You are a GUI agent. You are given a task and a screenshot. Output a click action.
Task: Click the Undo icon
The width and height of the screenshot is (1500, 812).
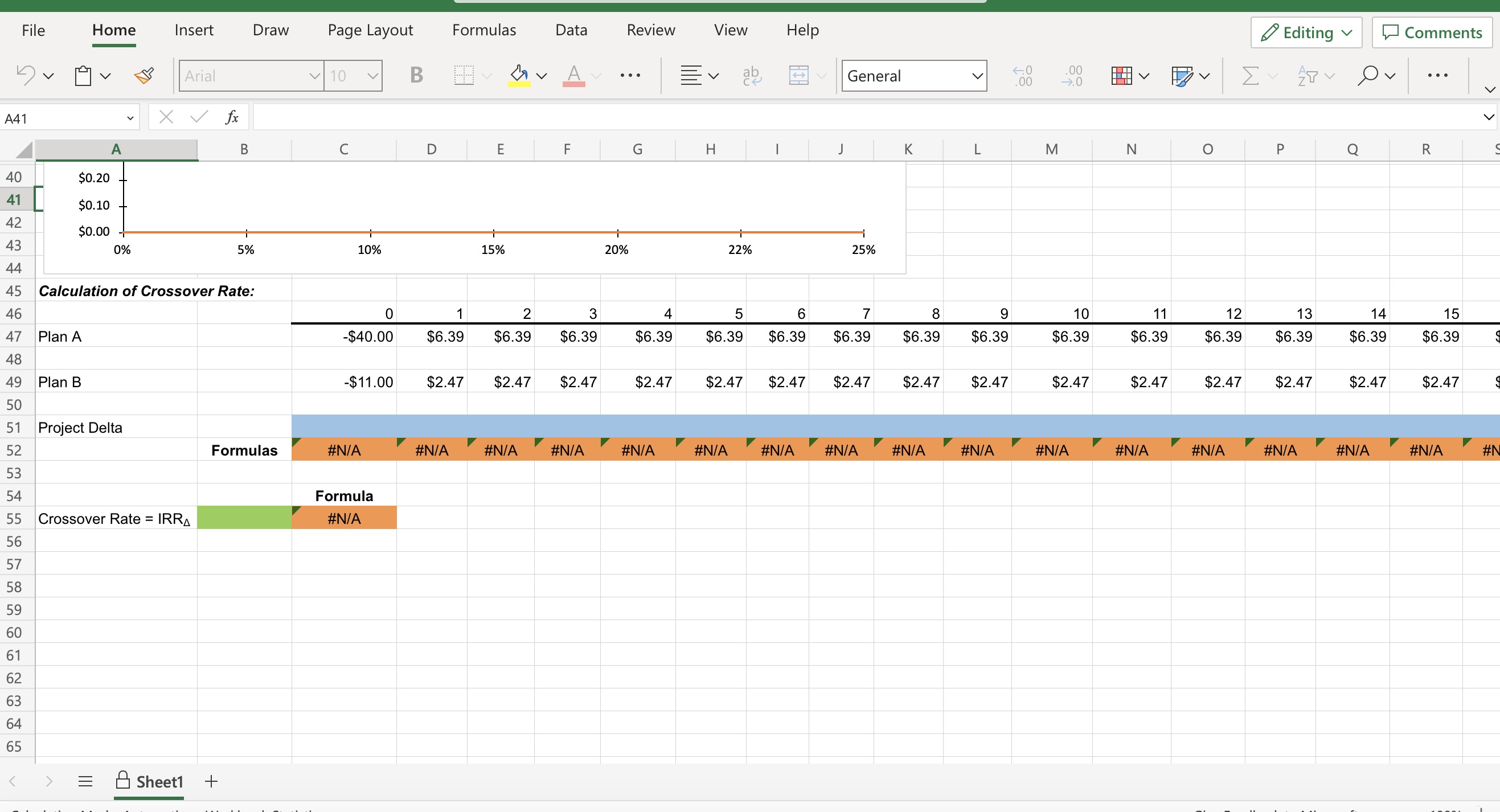[26, 75]
